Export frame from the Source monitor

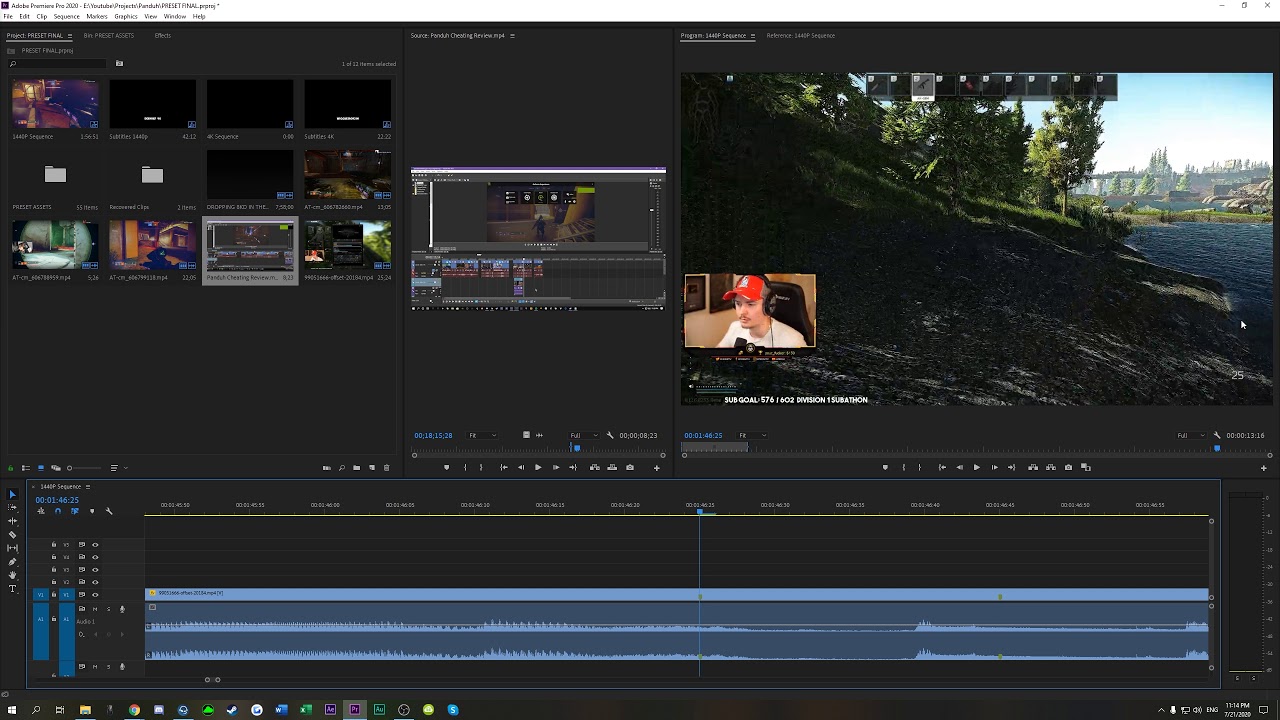pos(629,467)
